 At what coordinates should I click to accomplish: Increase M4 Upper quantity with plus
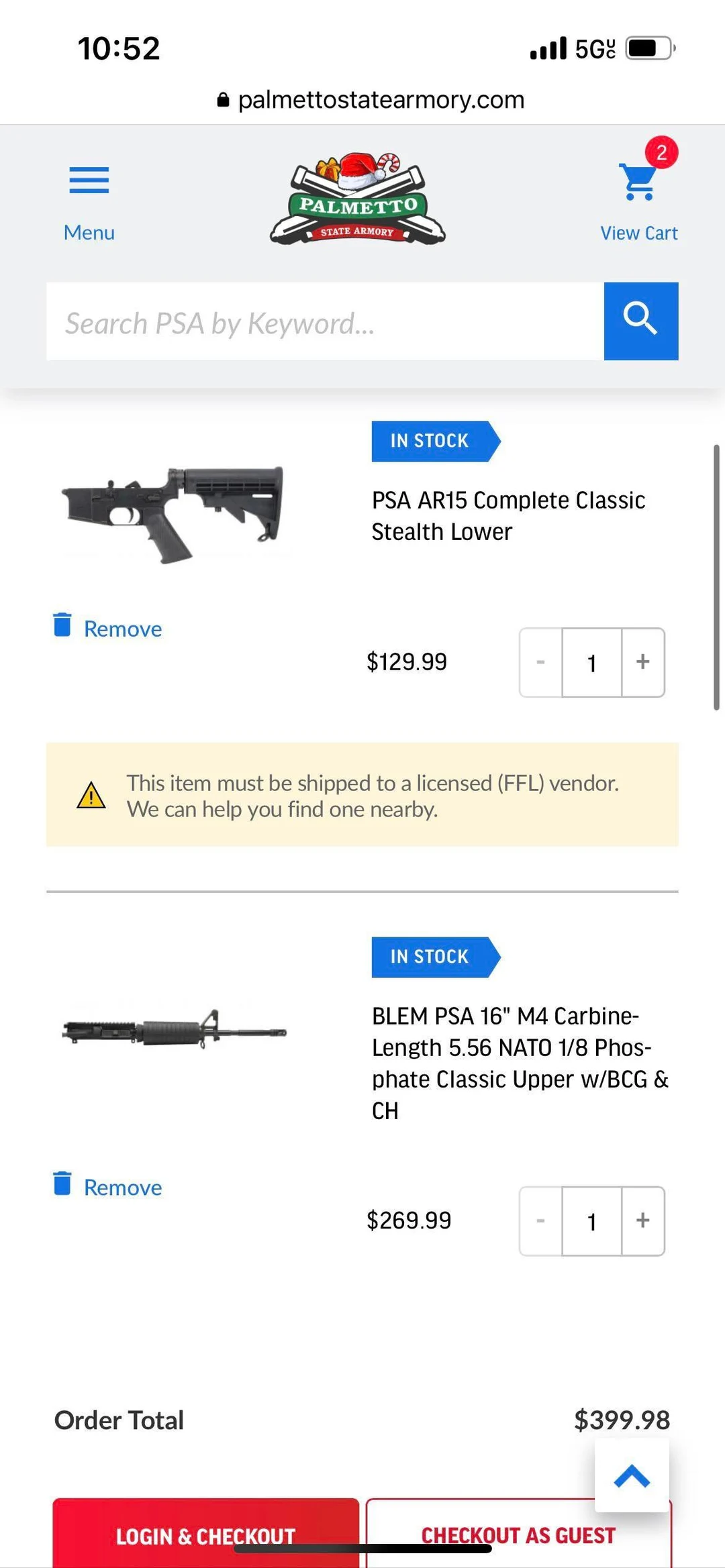pos(642,1221)
